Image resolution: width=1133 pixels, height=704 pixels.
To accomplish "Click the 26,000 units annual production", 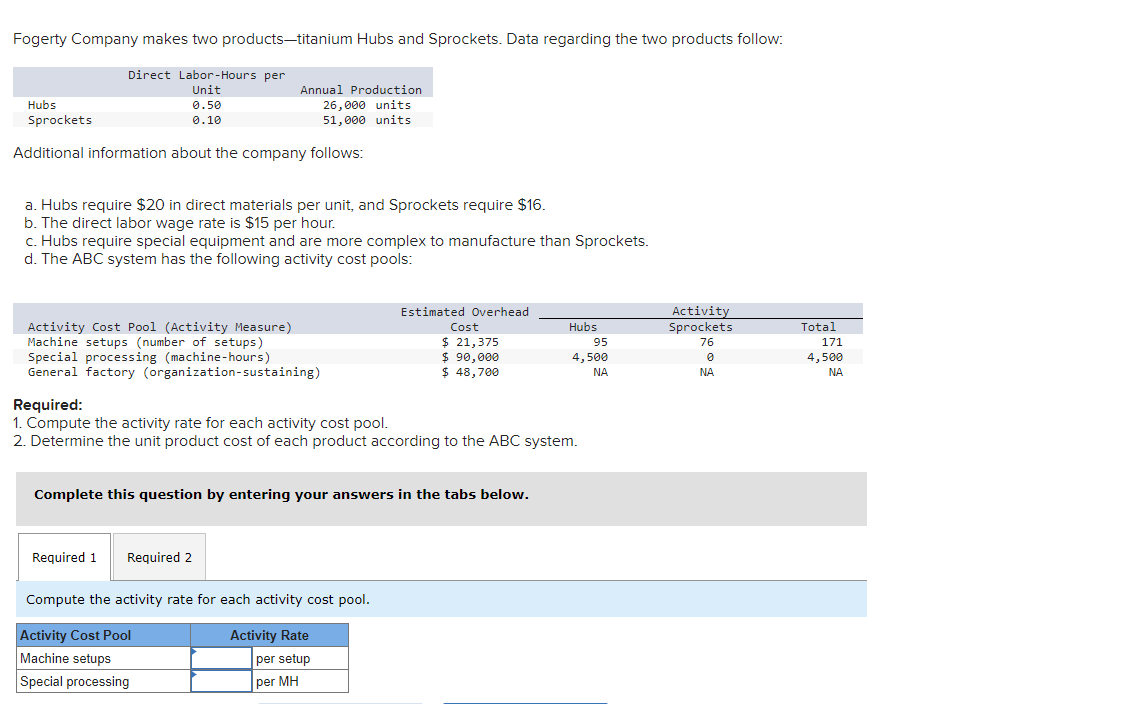I will 366,106.
